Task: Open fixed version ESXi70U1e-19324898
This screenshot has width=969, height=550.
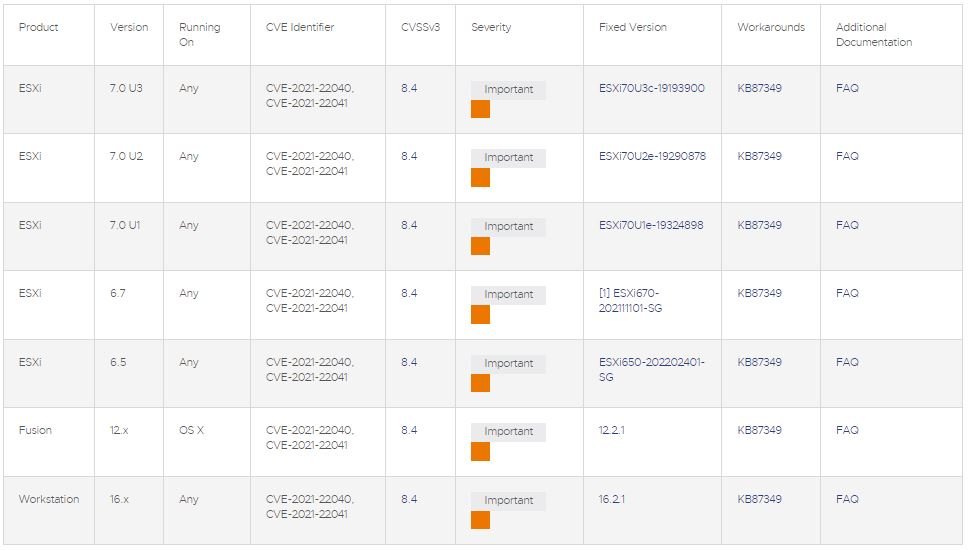Action: click(651, 225)
